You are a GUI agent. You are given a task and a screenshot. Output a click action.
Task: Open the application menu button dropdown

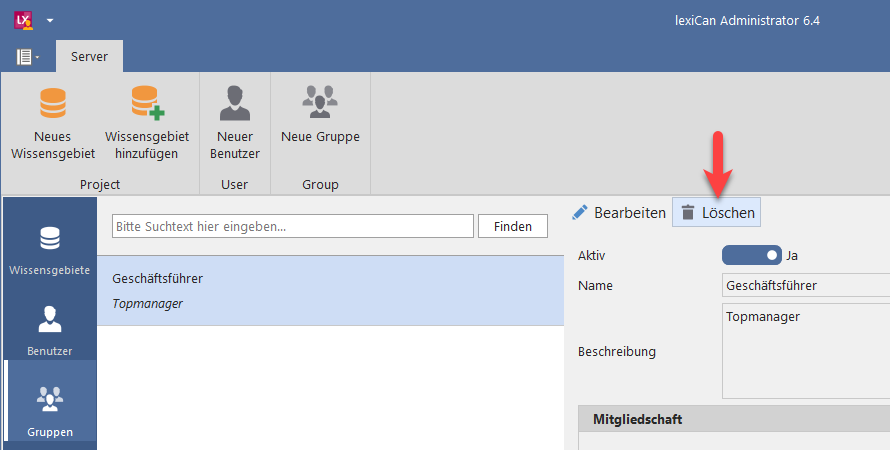(x=28, y=56)
